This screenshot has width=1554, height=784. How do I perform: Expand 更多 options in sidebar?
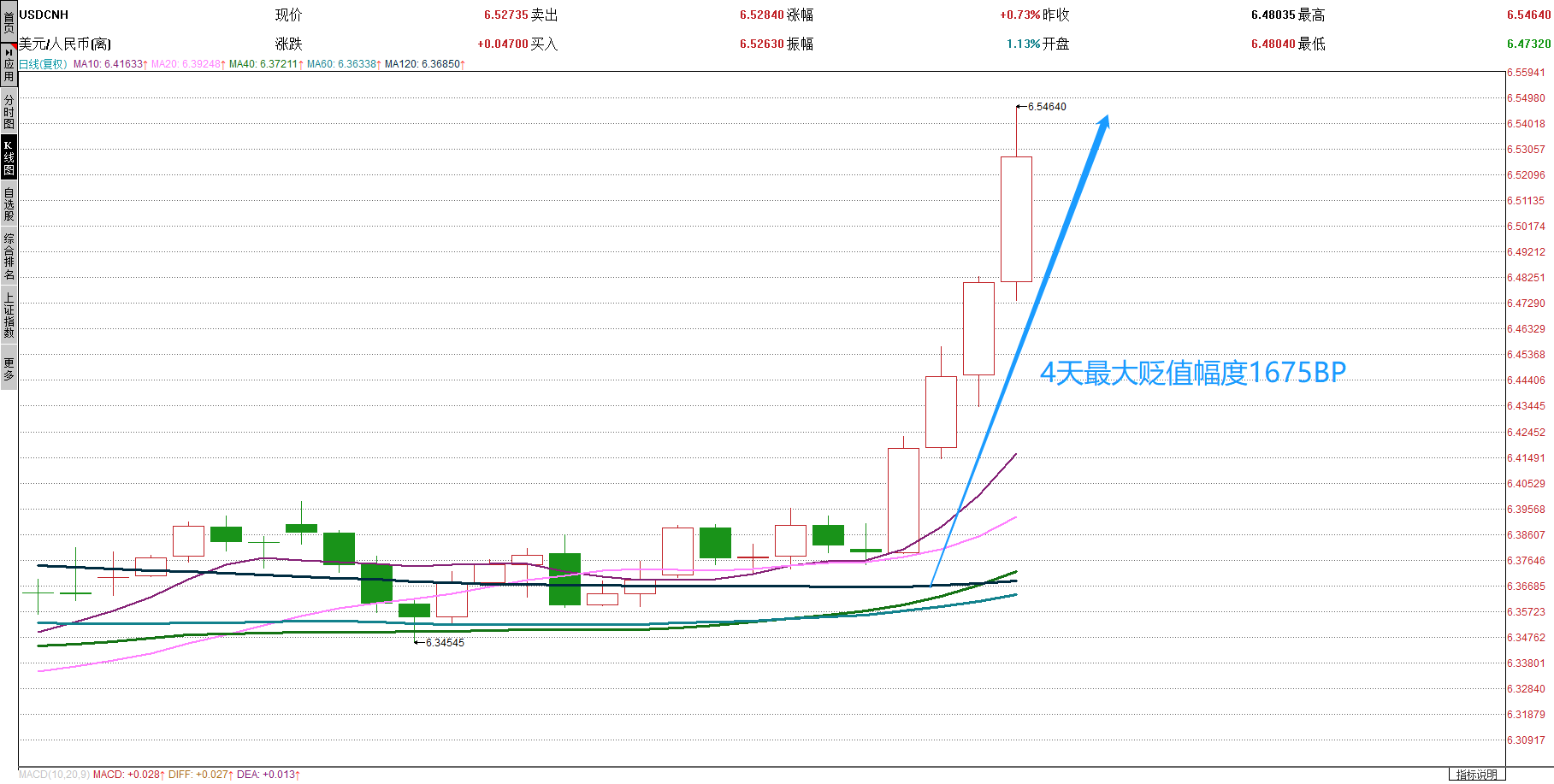coord(9,368)
